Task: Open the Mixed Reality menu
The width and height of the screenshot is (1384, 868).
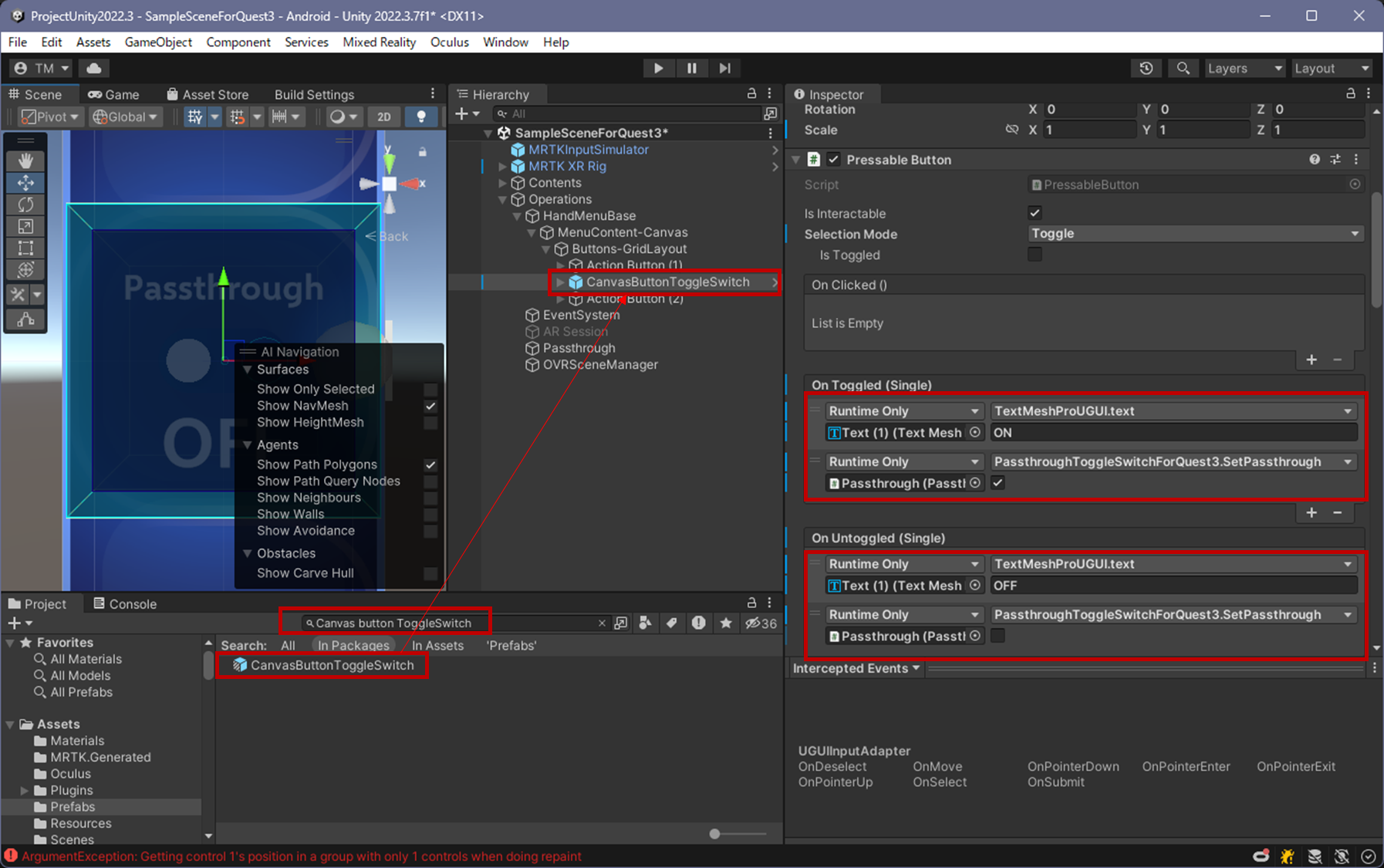Action: pyautogui.click(x=379, y=42)
